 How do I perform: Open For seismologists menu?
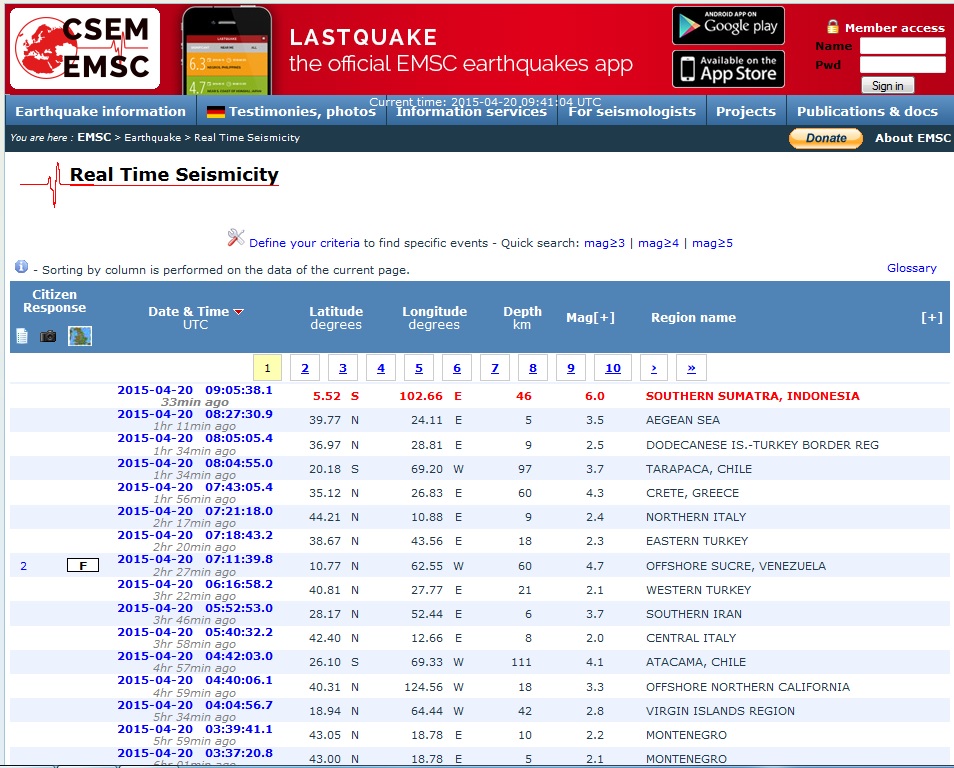632,111
